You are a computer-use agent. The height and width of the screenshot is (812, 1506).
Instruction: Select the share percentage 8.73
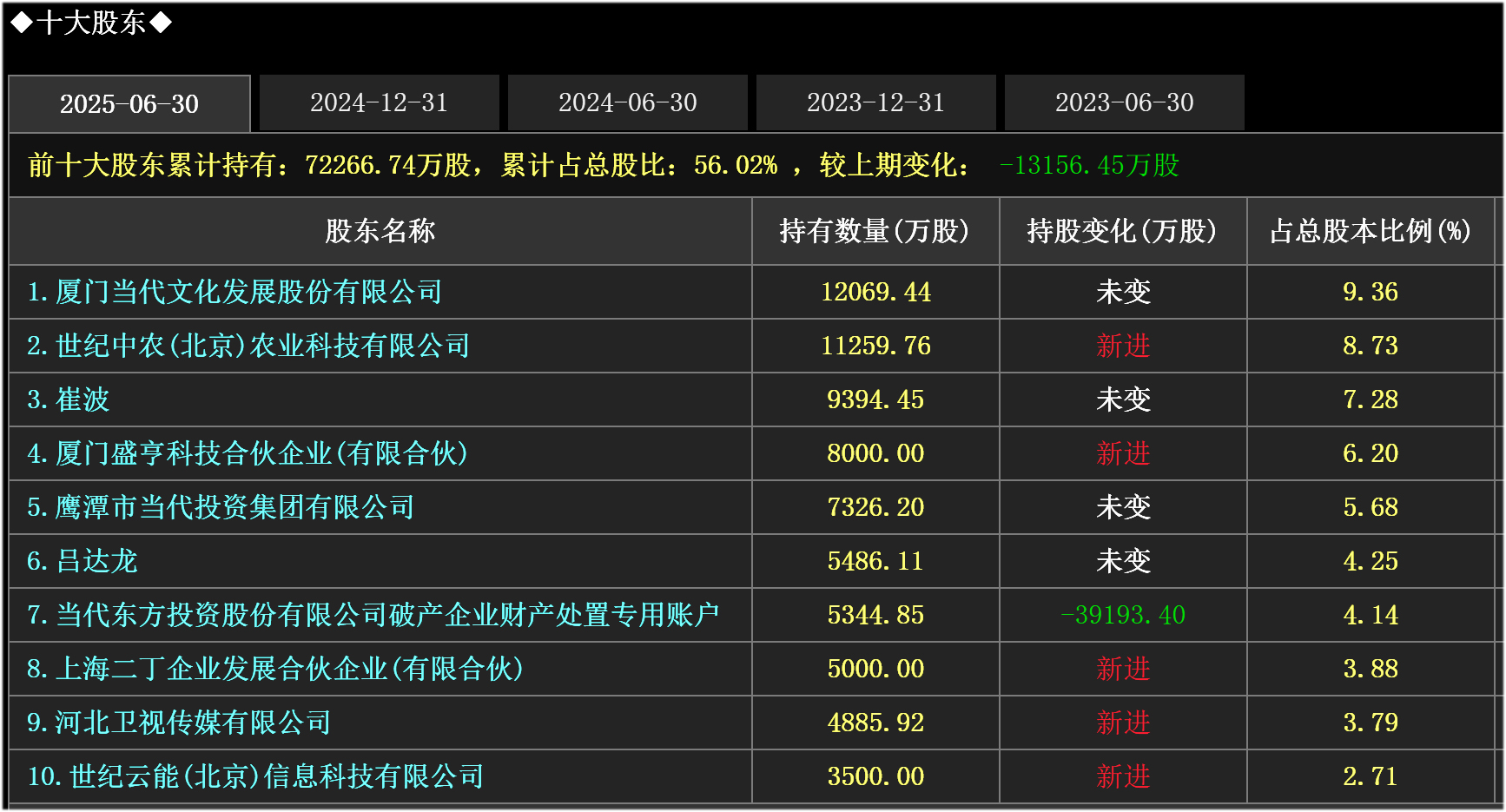pos(1371,346)
